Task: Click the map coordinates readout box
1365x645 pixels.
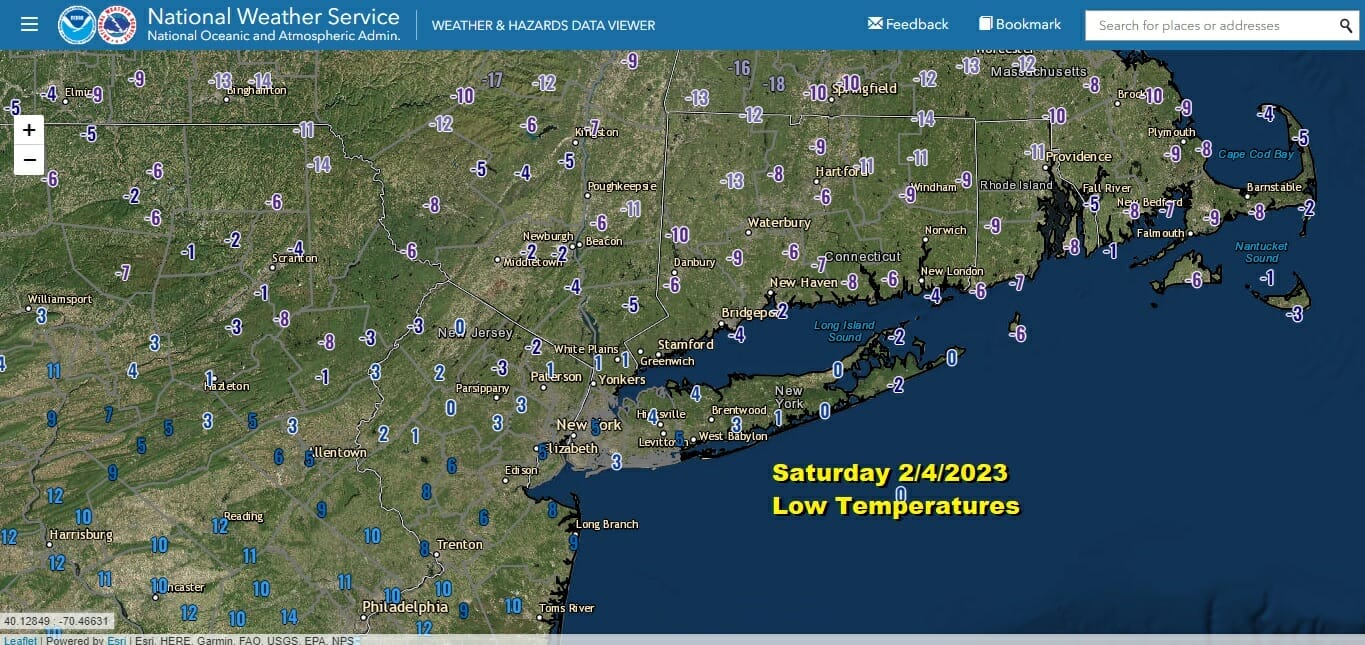Action: coord(56,621)
